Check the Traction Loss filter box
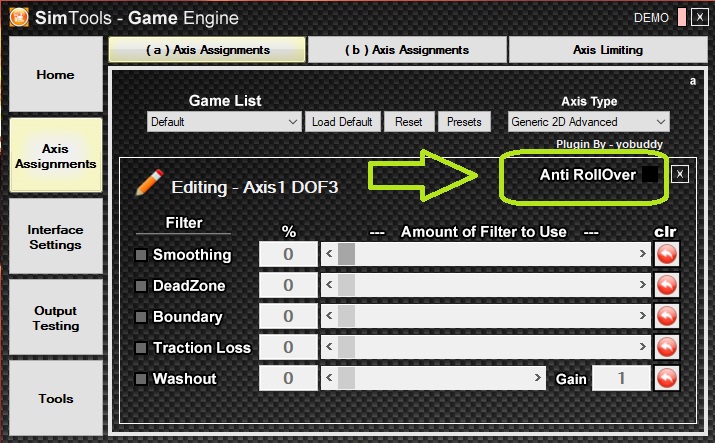This screenshot has width=715, height=443. coord(141,348)
